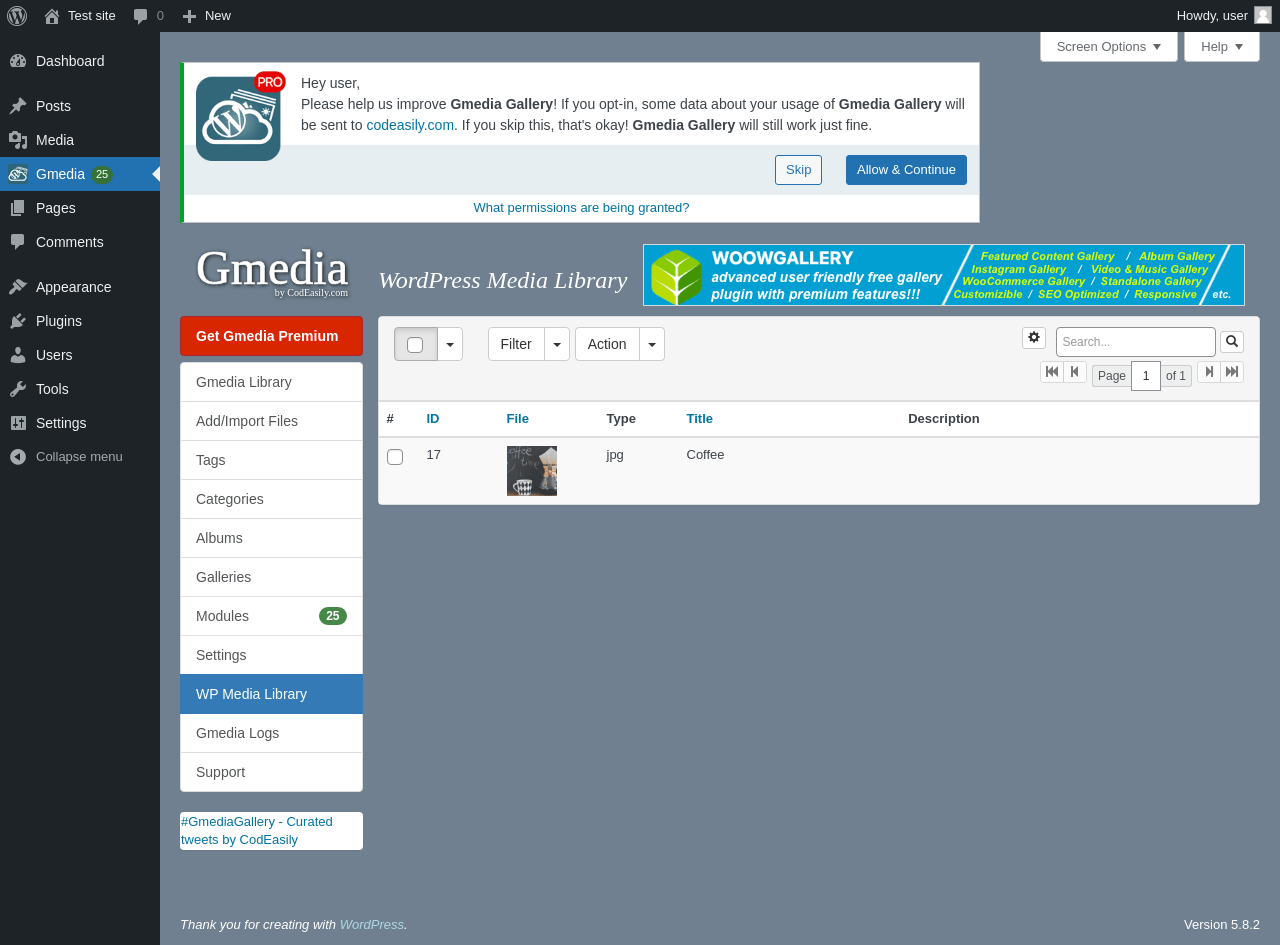1280x945 pixels.
Task: Click the gear settings icon near search
Action: (x=1034, y=338)
